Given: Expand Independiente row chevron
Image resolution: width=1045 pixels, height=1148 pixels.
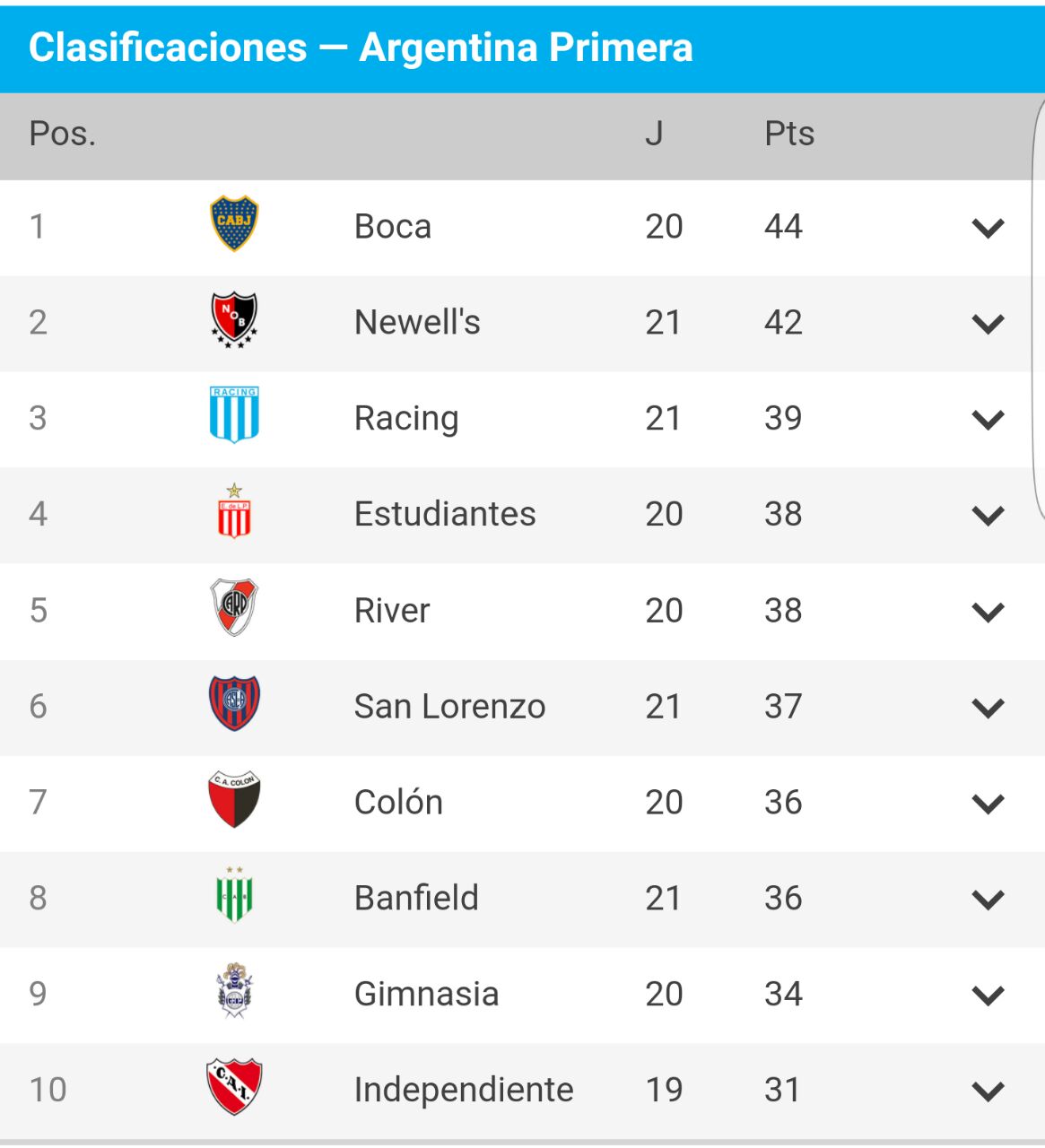Looking at the screenshot, I should point(988,1091).
